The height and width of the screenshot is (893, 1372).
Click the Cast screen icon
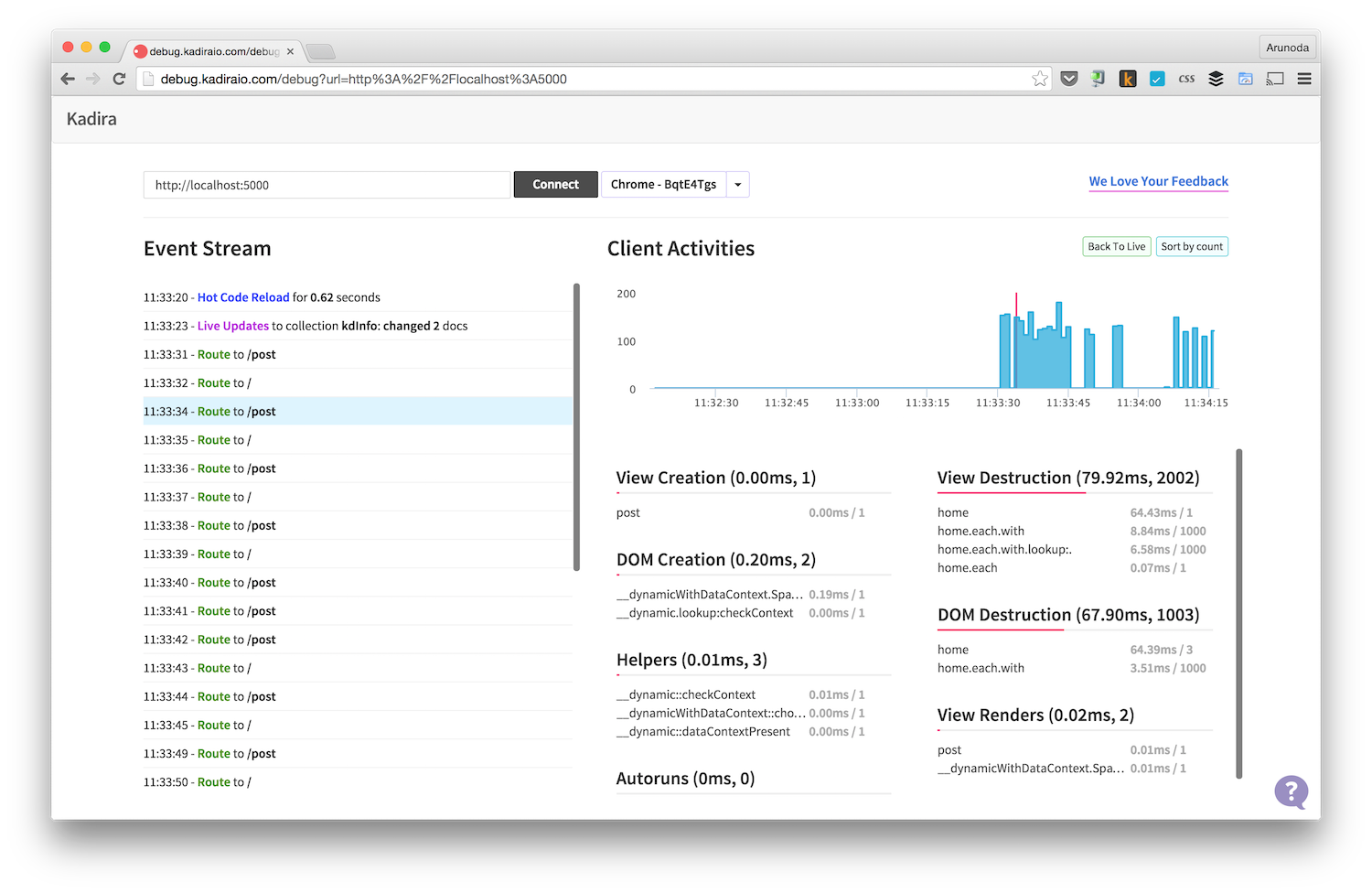1275,79
